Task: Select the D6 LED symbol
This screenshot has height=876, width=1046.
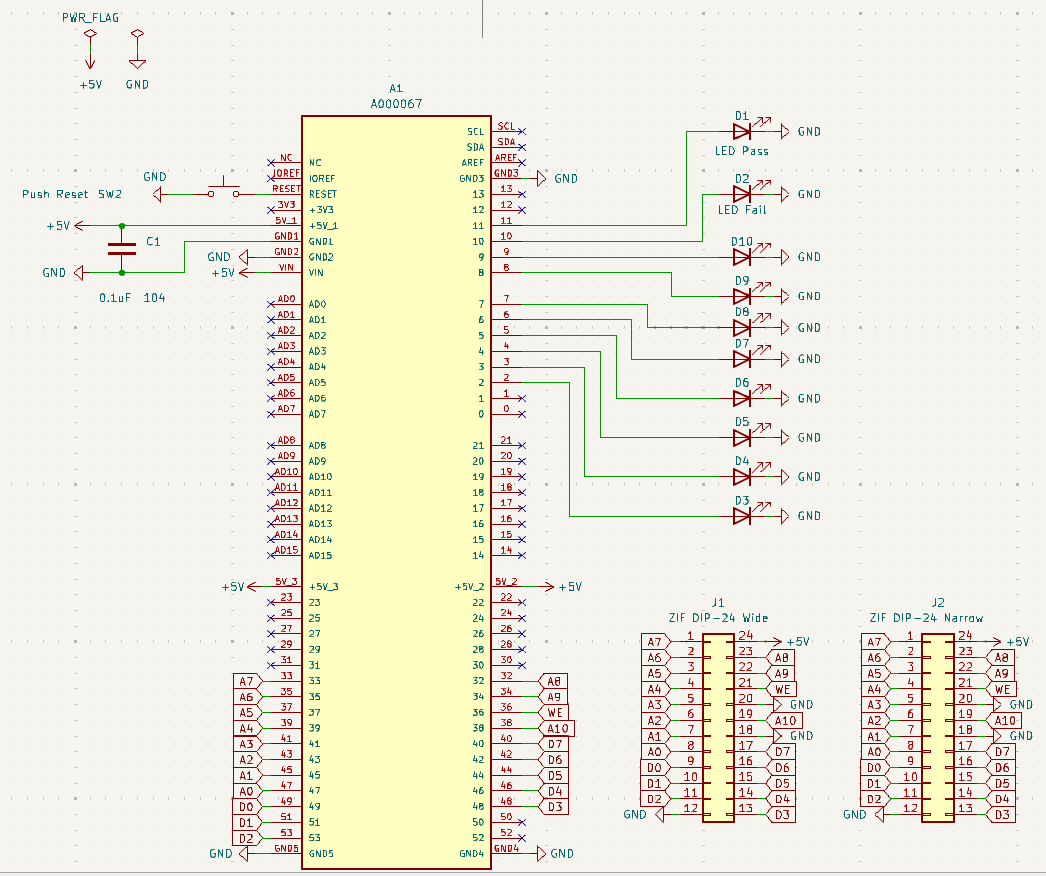Action: tap(742, 398)
